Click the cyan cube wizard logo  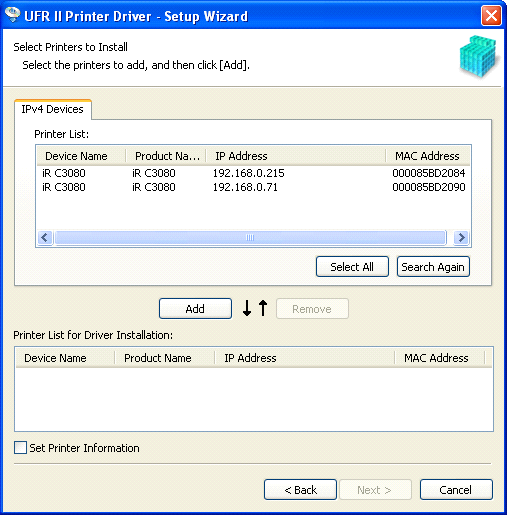click(x=478, y=56)
